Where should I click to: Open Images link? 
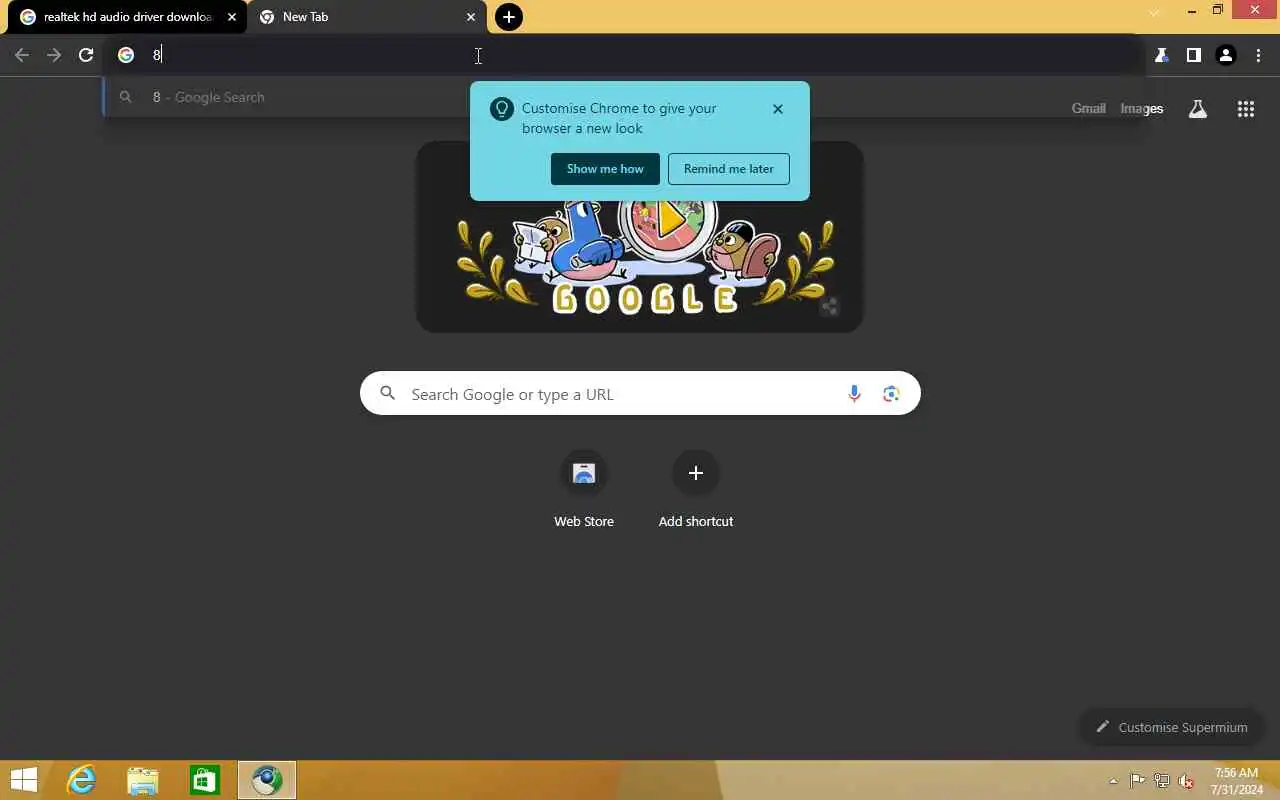pyautogui.click(x=1141, y=108)
